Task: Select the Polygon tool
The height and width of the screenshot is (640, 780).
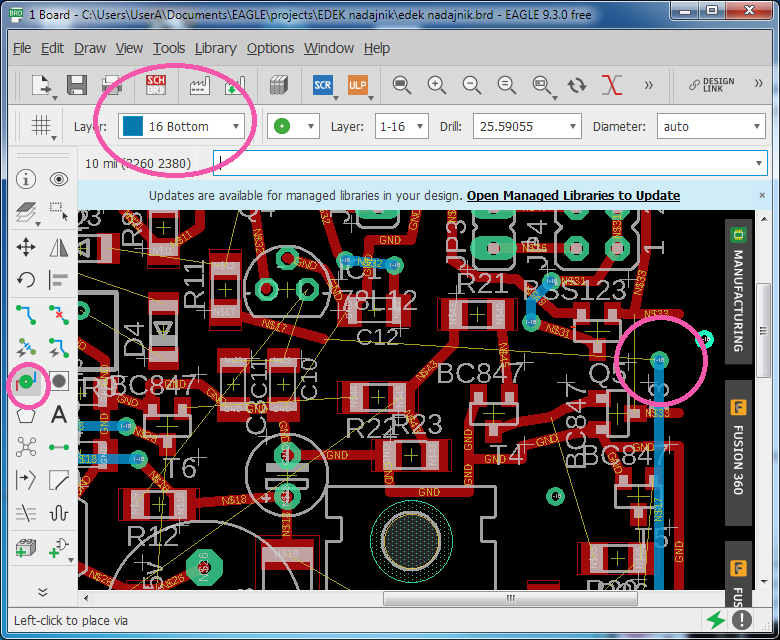Action: tap(26, 414)
